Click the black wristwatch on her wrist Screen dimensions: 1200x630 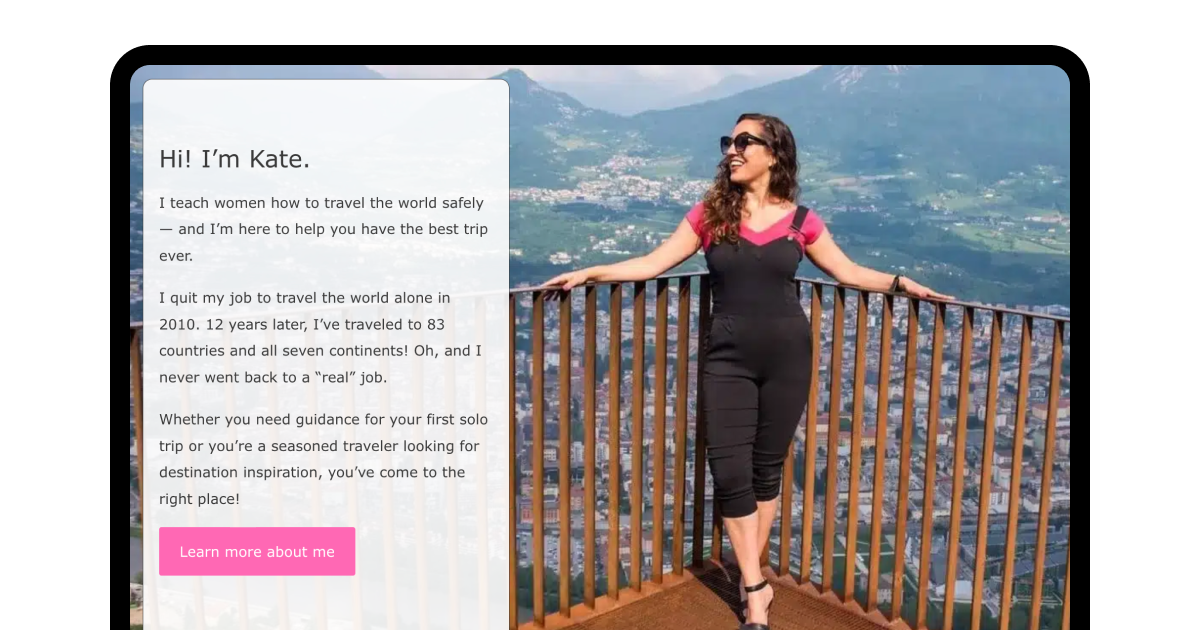point(898,284)
